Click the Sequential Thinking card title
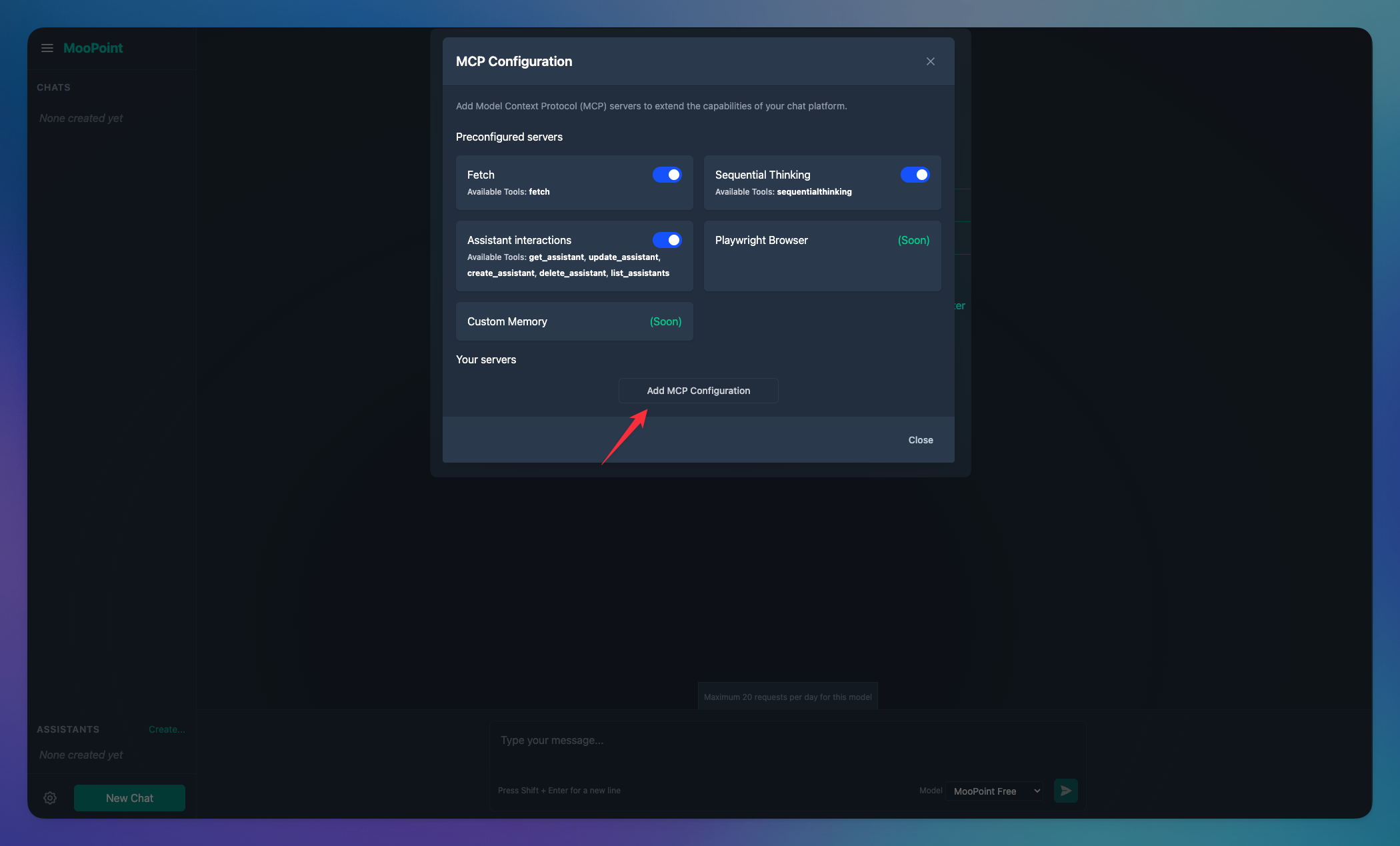Screen dimensions: 1400x846 [763, 175]
